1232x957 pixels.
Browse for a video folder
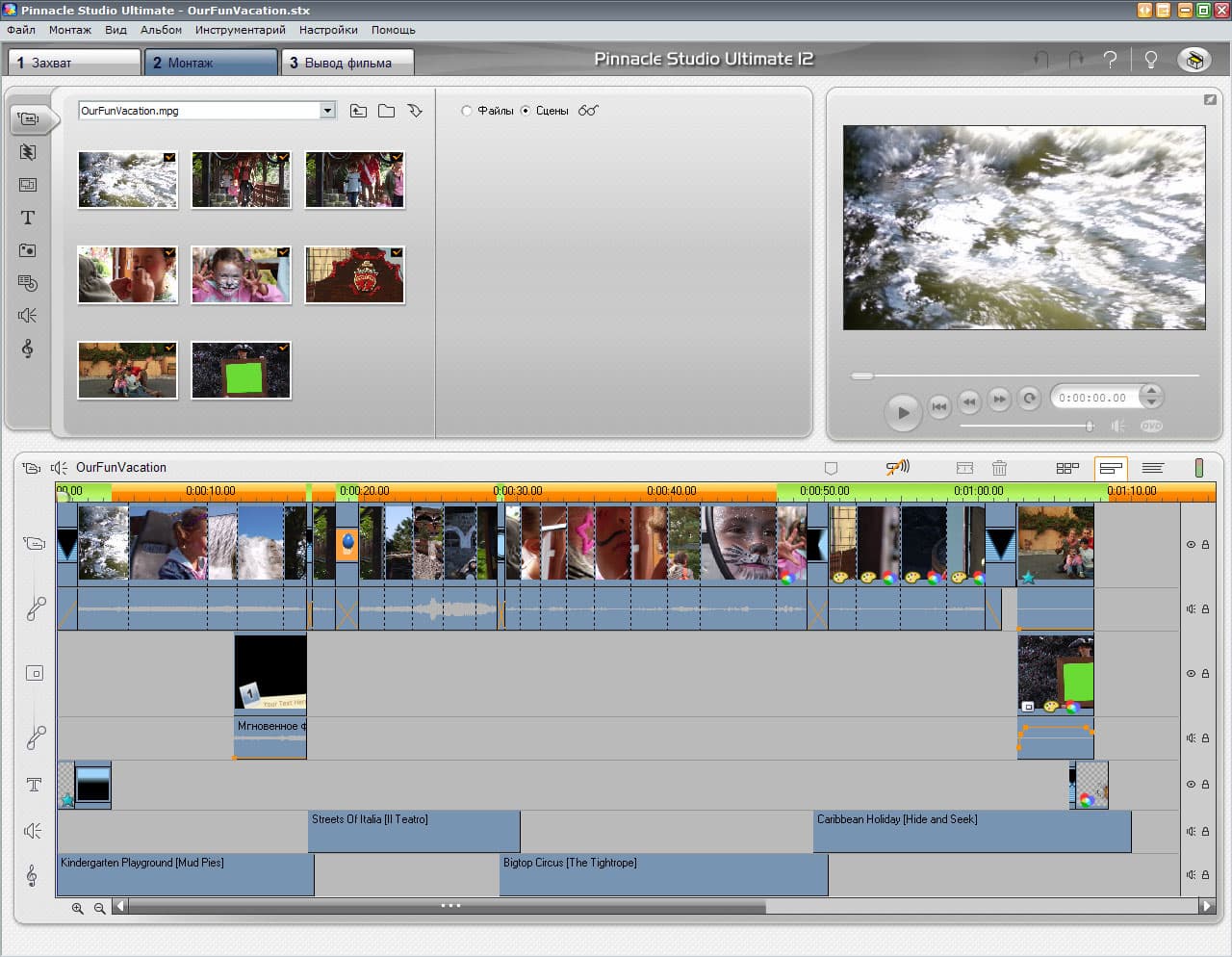click(x=386, y=111)
